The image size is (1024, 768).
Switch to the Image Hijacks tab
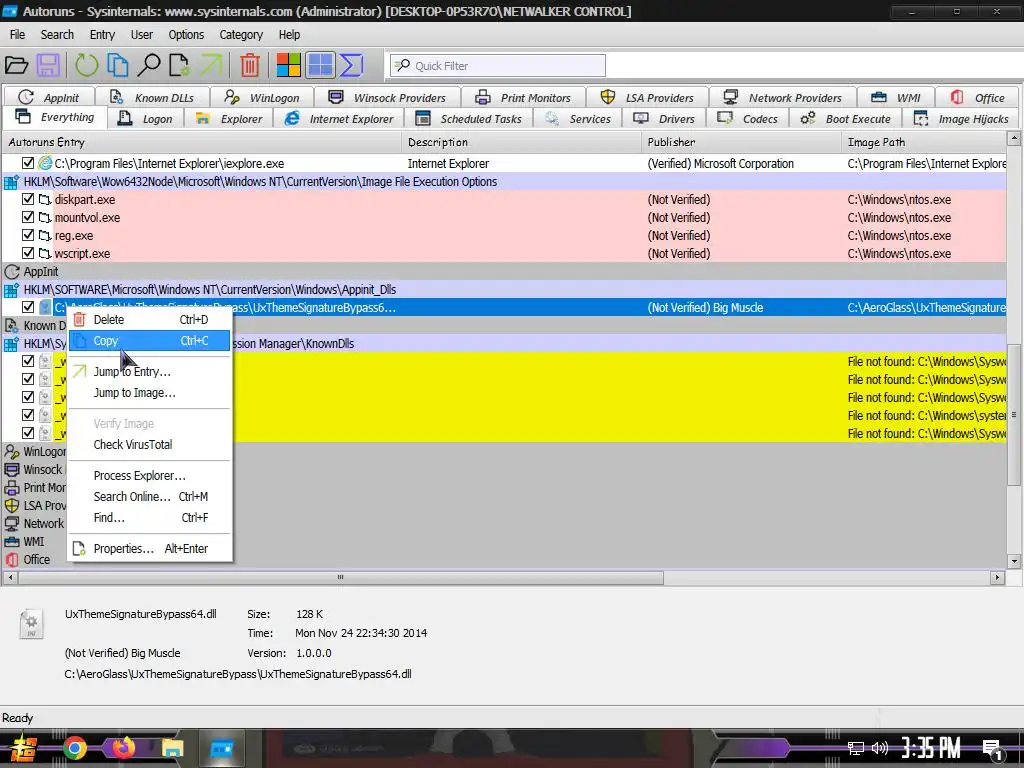pyautogui.click(x=961, y=119)
